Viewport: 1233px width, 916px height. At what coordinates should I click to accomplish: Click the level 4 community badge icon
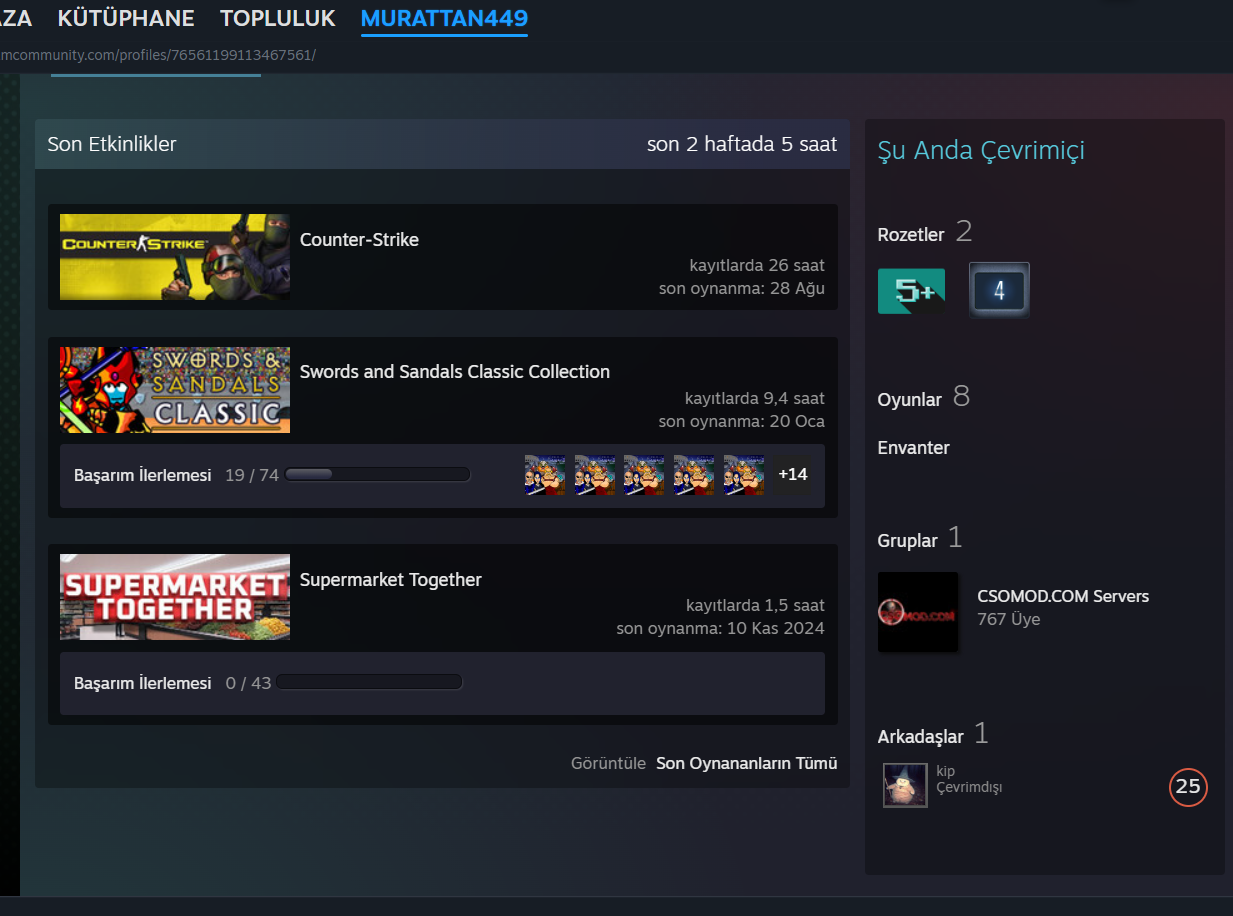coord(999,291)
